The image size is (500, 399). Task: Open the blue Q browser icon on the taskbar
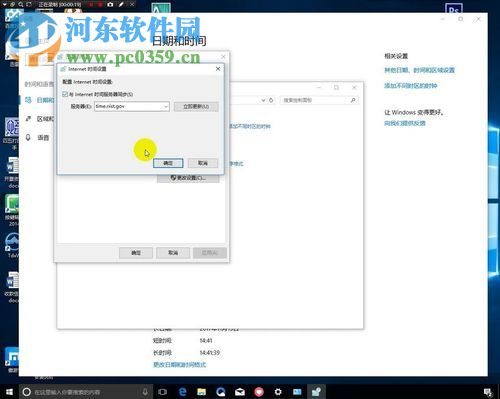(221, 392)
